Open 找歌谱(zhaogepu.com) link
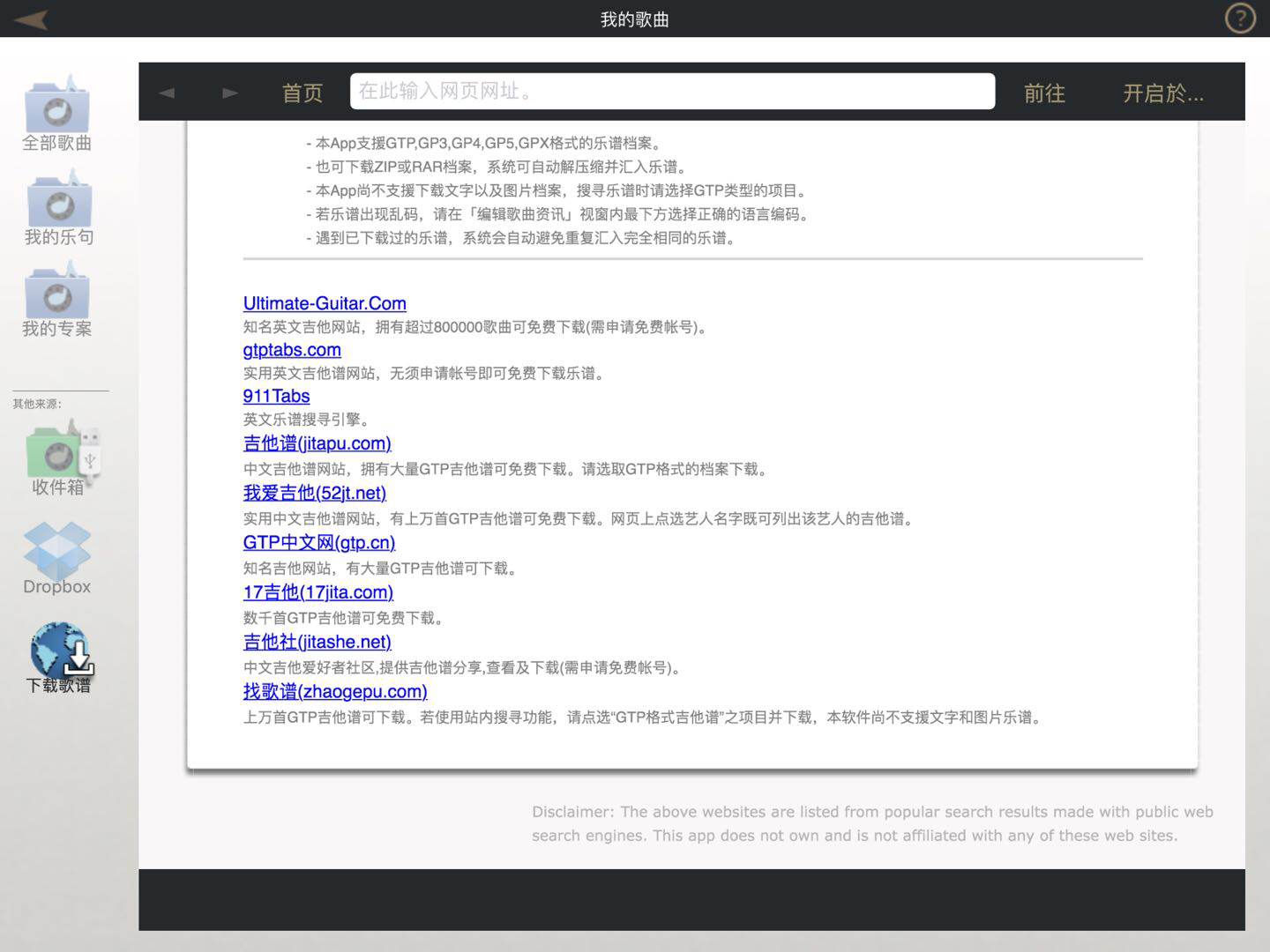This screenshot has width=1270, height=952. 335,692
